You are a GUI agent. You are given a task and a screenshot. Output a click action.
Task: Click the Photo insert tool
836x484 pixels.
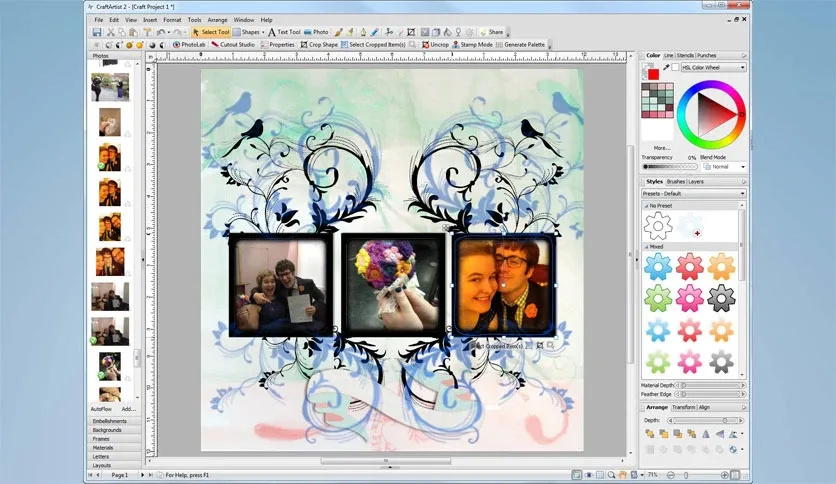point(316,32)
